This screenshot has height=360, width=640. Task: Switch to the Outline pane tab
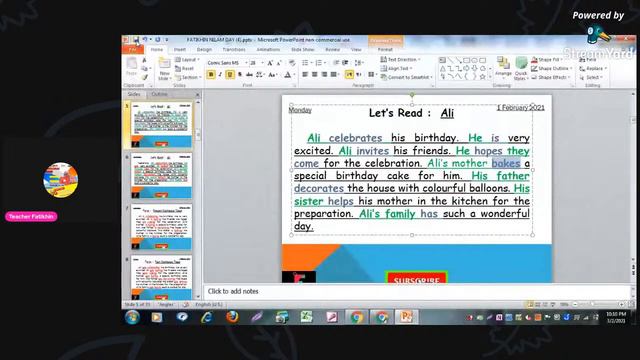pyautogui.click(x=159, y=94)
